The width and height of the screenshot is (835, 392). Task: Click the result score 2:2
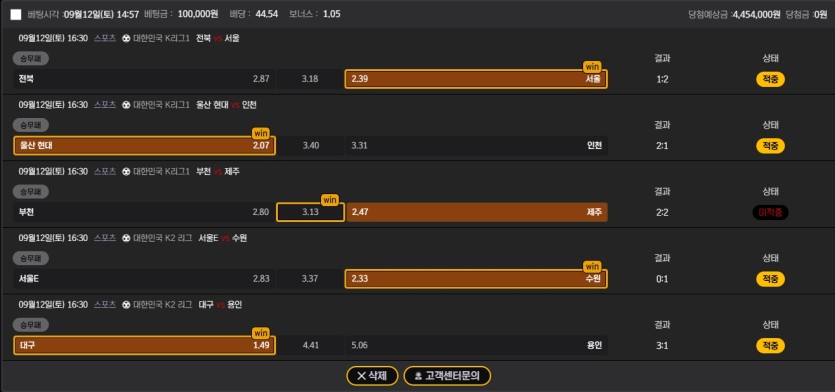pos(662,213)
